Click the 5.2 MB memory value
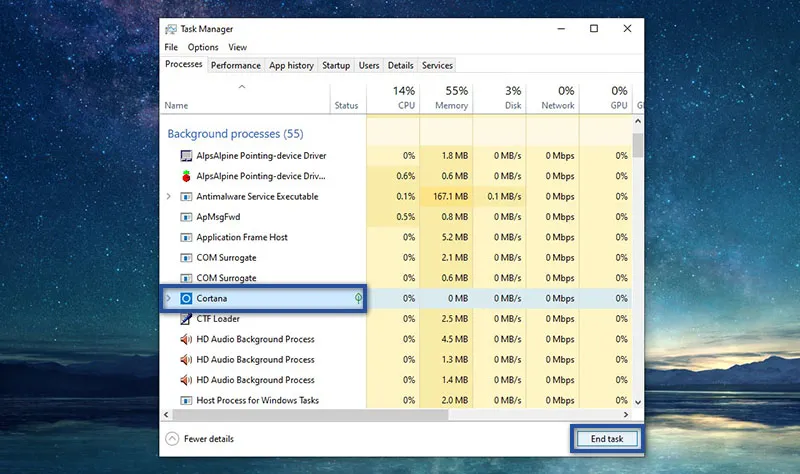Image resolution: width=800 pixels, height=474 pixels. [x=455, y=237]
